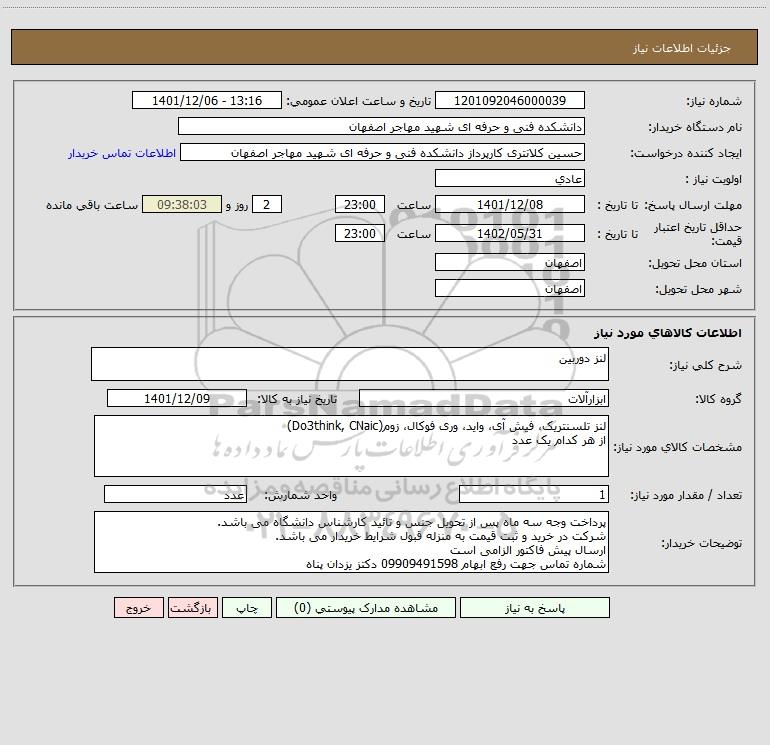
Task: Click the label شهر محل تحویل
Action: tap(698, 289)
